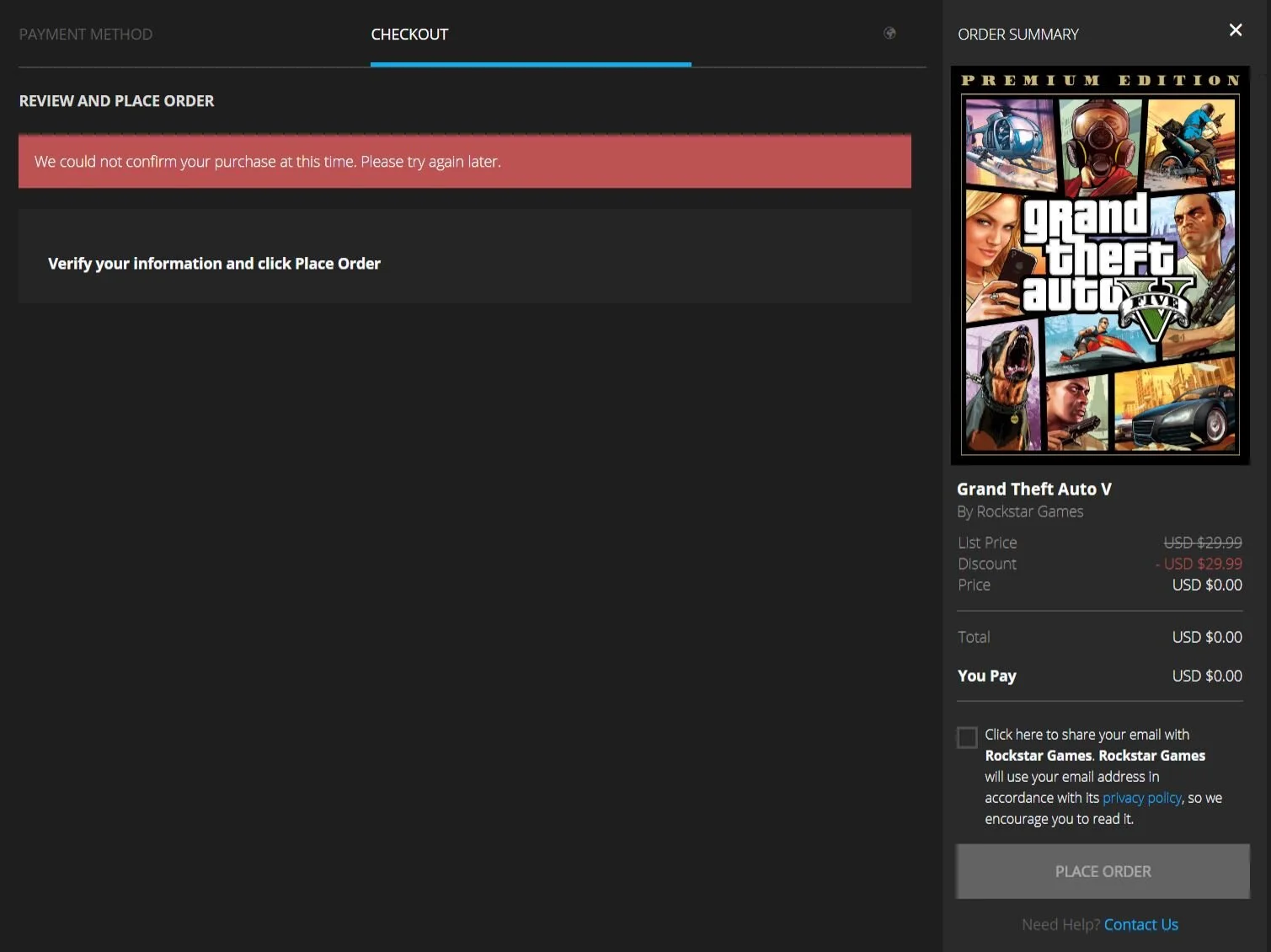
Task: Close the order summary with X
Action: tap(1236, 30)
